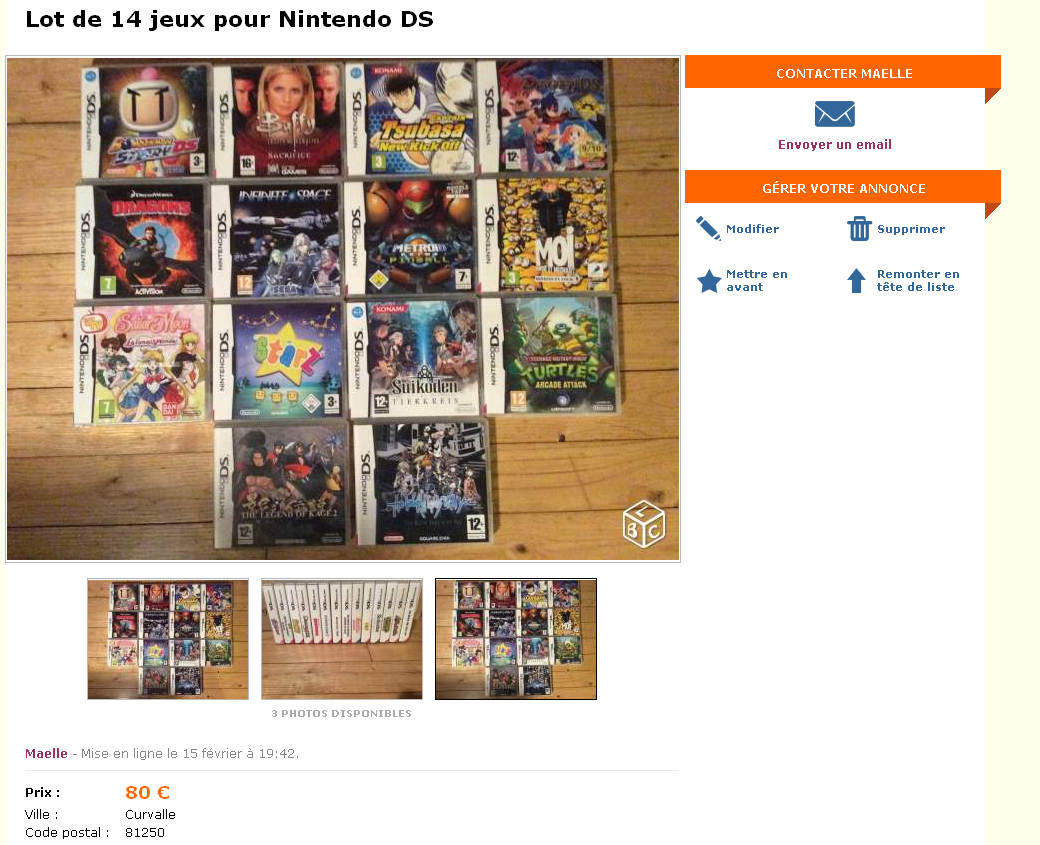Click the star Mettre en avant icon

[709, 281]
